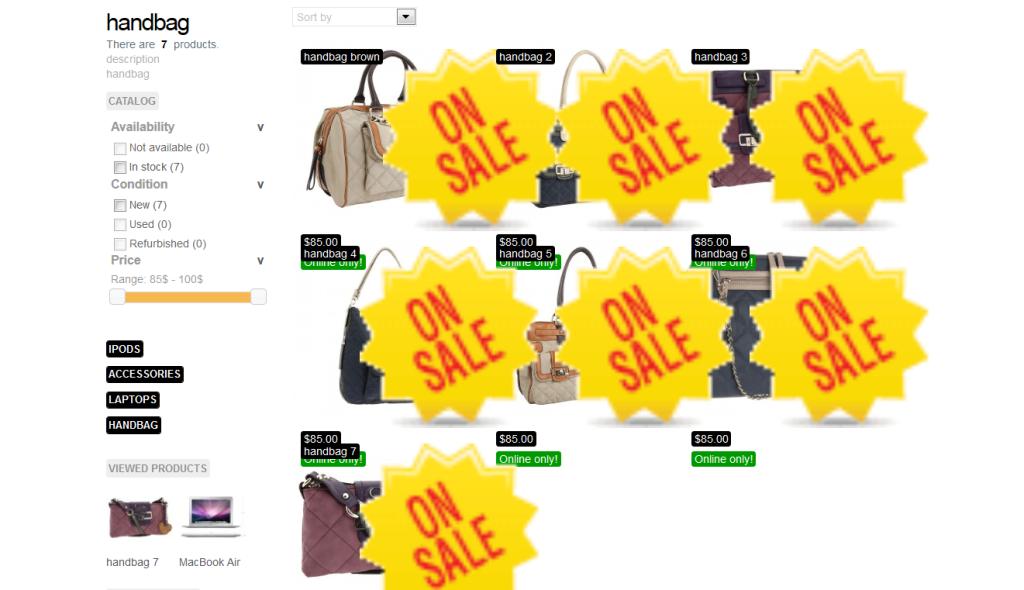The image size is (1024, 590).
Task: Go to the IPODS category
Action: [x=125, y=349]
